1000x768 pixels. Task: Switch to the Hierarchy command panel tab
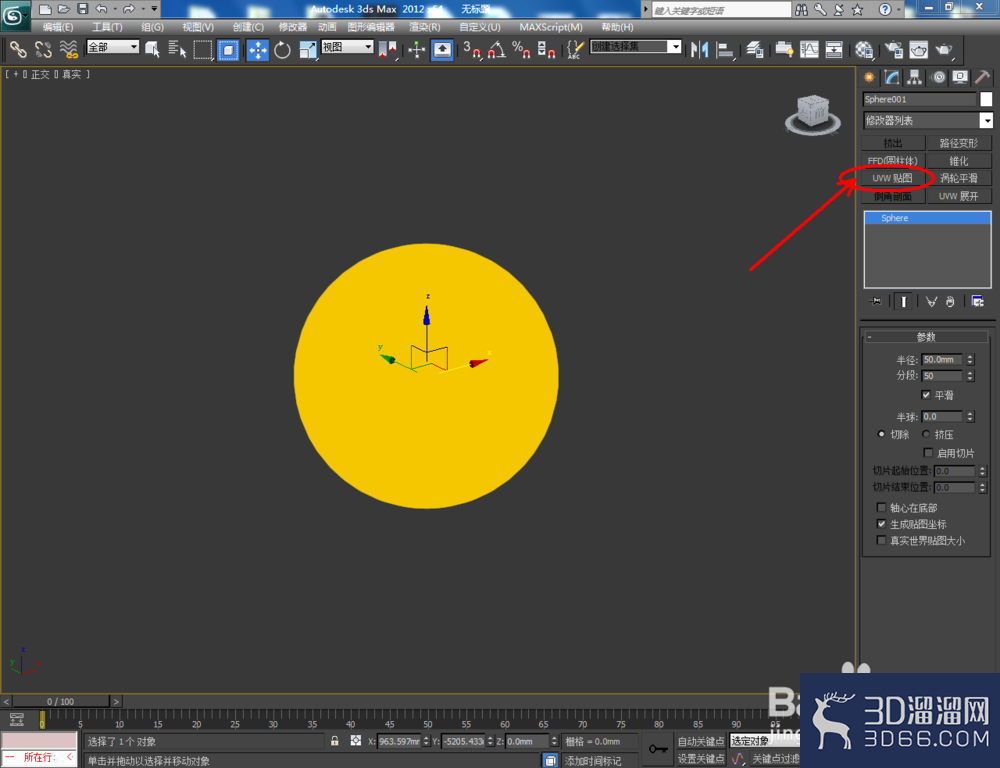pyautogui.click(x=915, y=77)
